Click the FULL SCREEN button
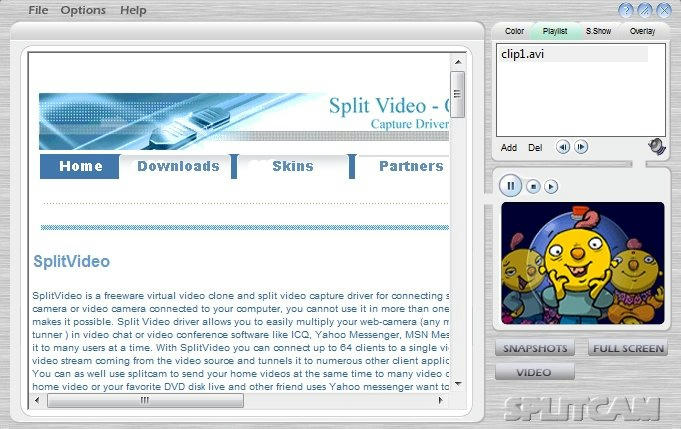681x429 pixels. coord(628,348)
